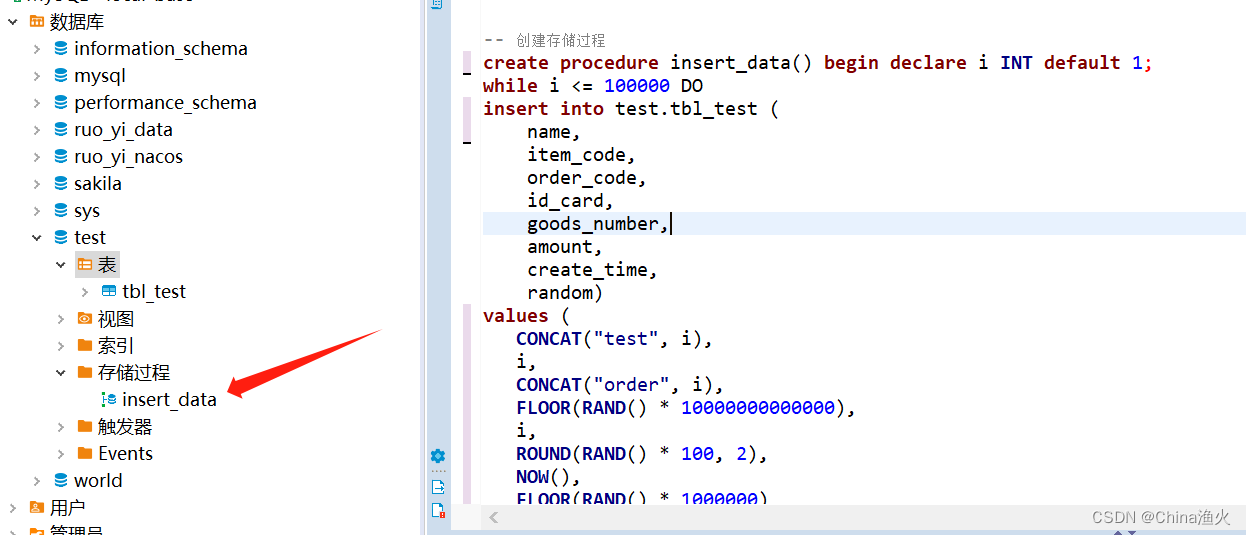Place cursor on the 'name,' line
Viewport: 1246px width, 535px height.
tap(554, 131)
